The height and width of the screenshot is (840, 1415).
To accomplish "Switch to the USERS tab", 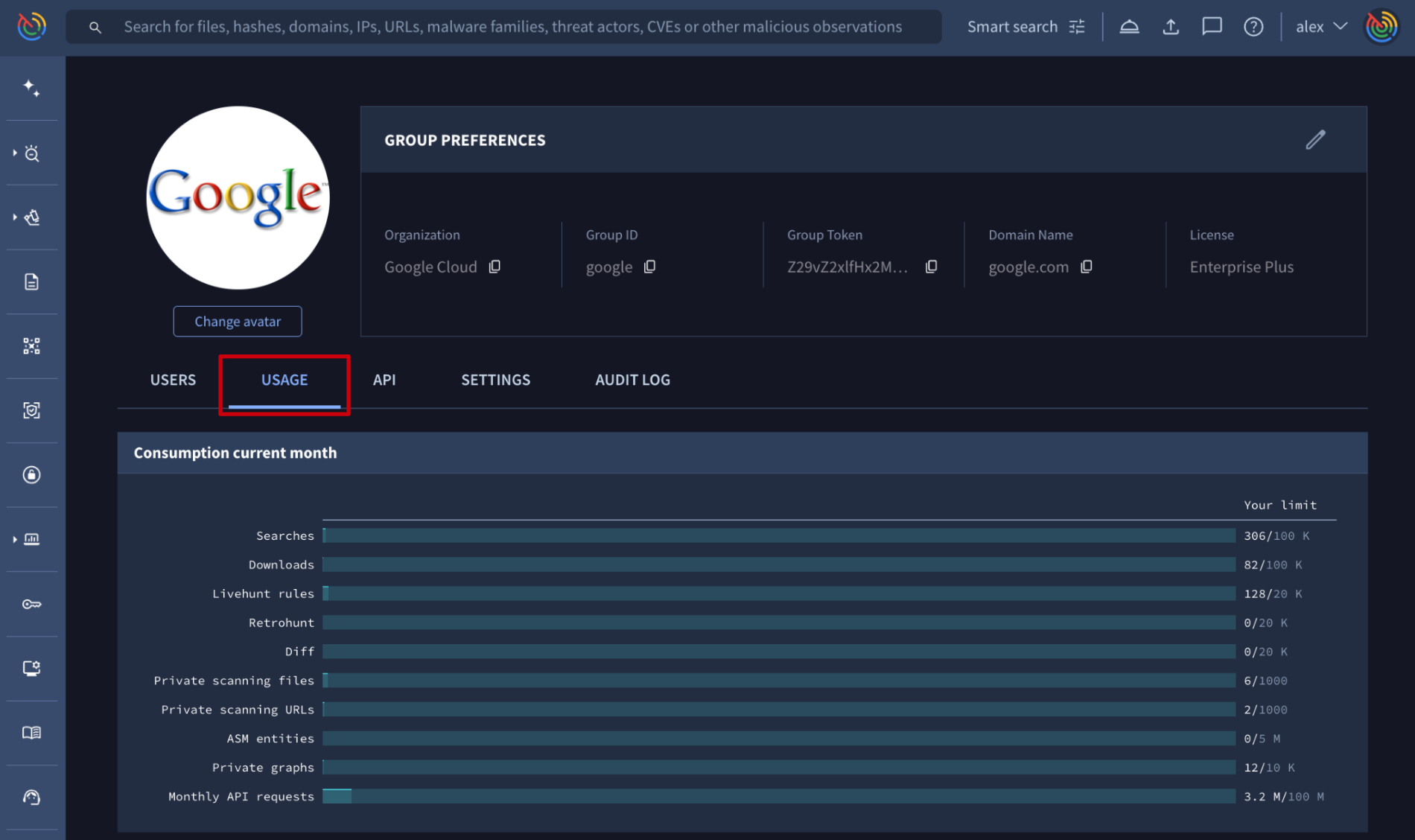I will pyautogui.click(x=173, y=380).
